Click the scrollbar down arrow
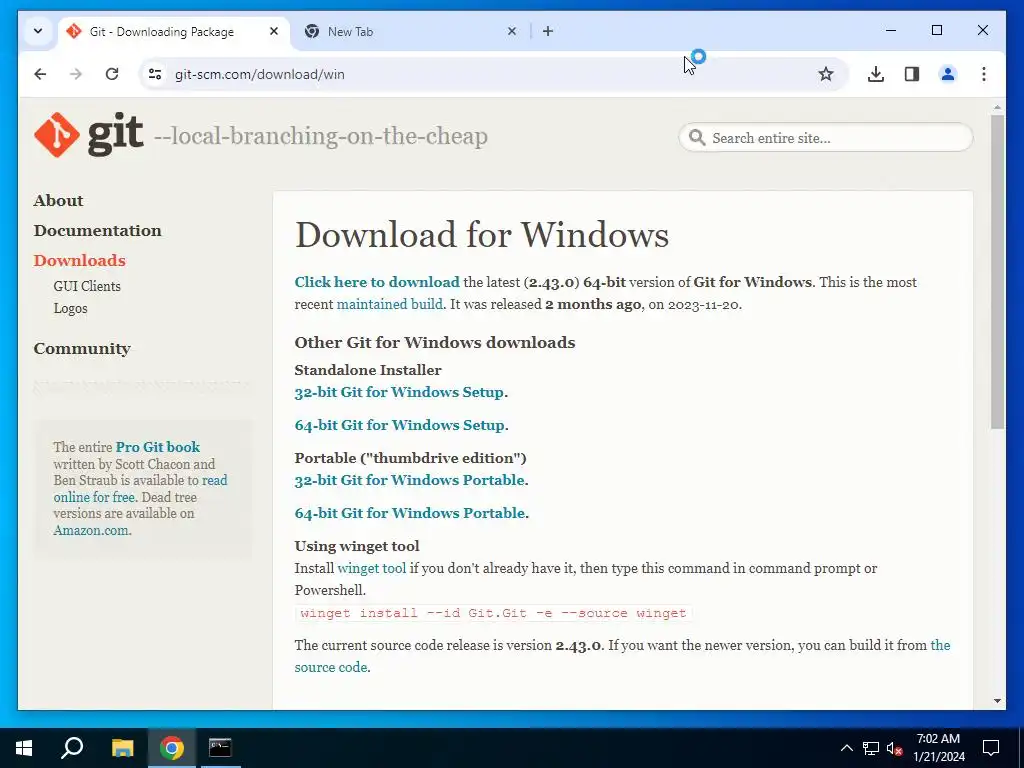This screenshot has width=1024, height=768. coord(997,701)
